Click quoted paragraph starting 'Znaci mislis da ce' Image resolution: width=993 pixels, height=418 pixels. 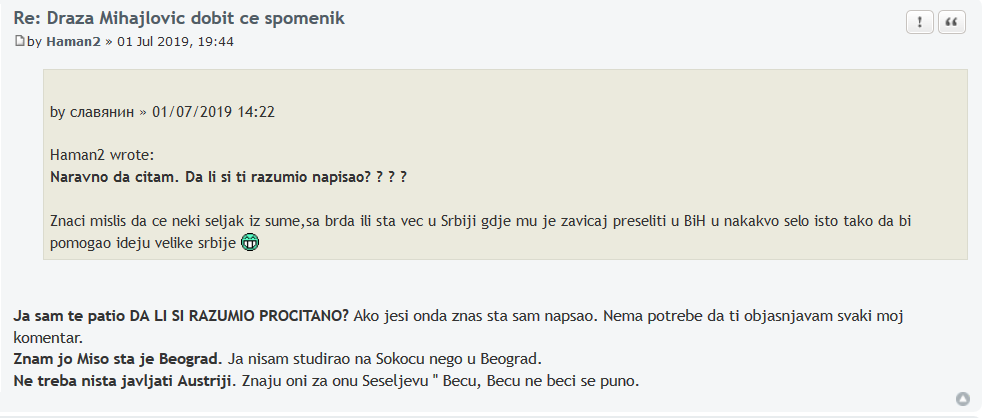(481, 232)
